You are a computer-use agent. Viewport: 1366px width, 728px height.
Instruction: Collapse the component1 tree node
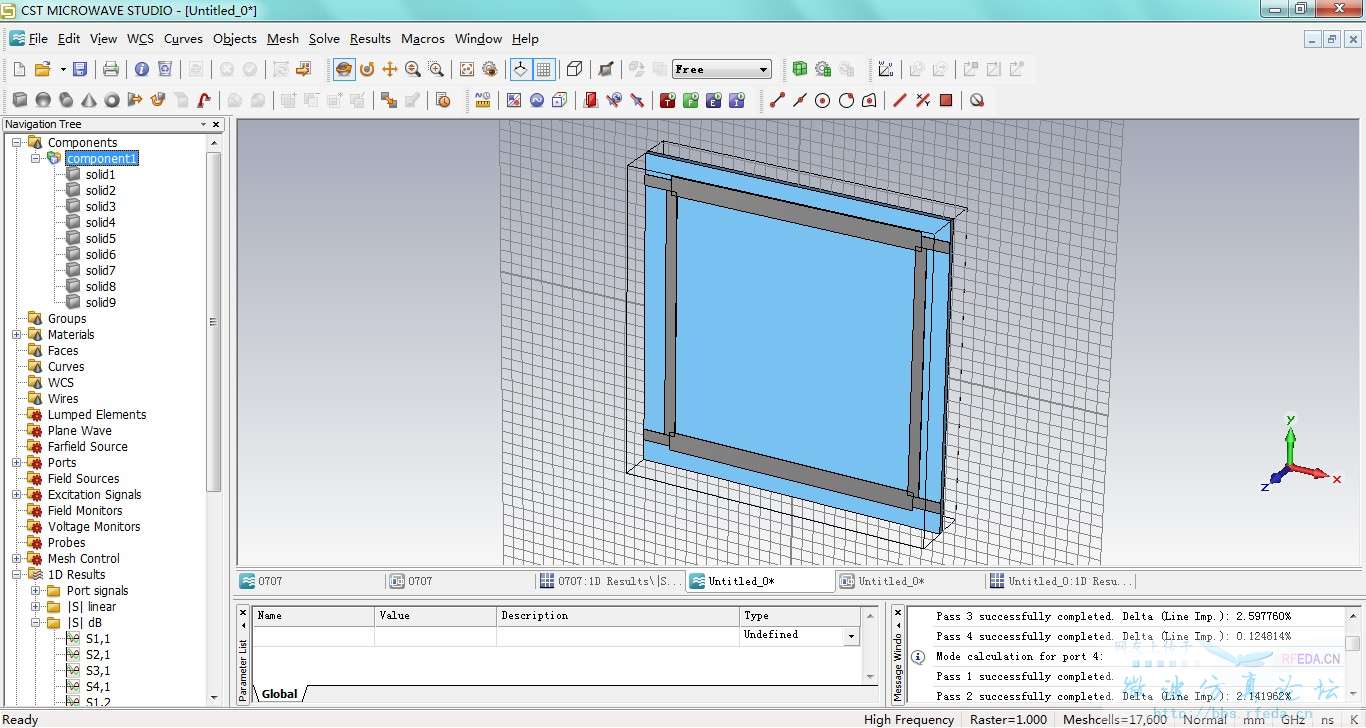36,159
